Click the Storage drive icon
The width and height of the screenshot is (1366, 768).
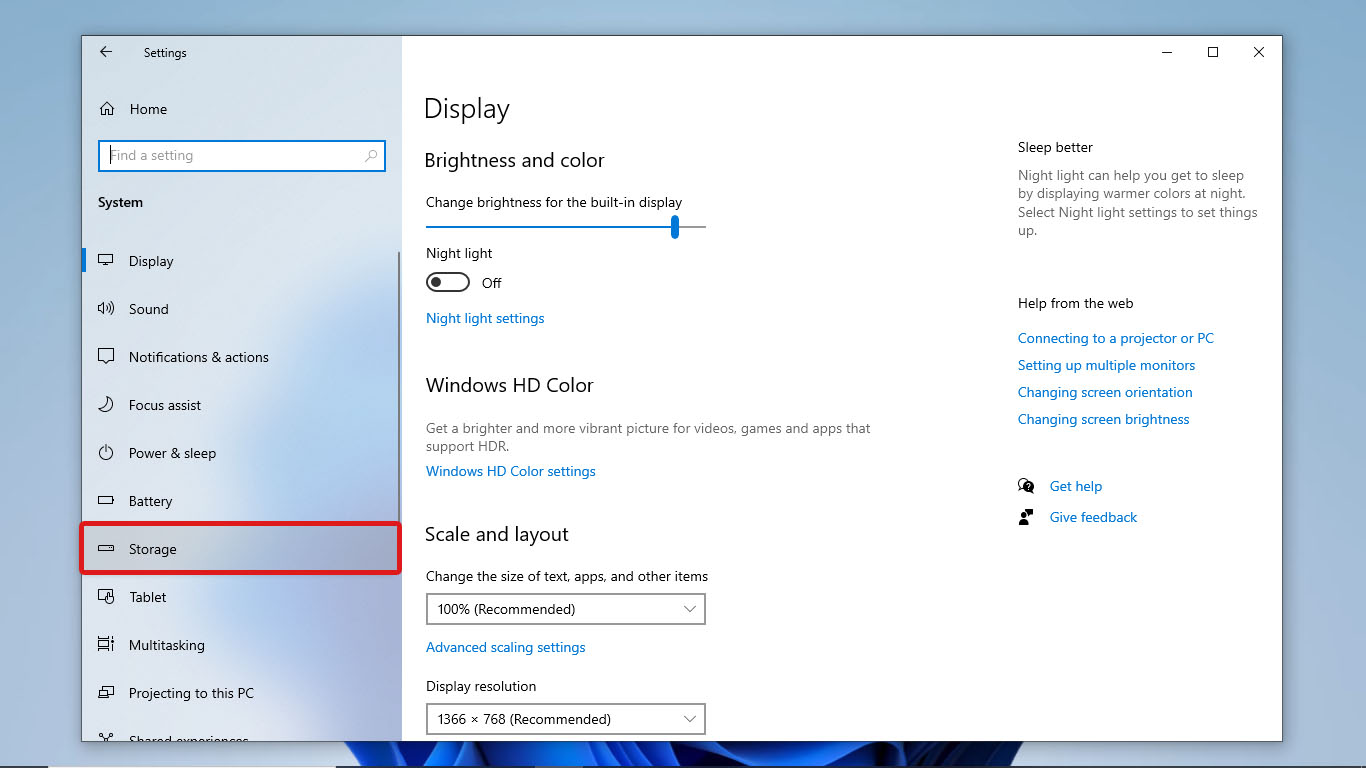[x=106, y=548]
